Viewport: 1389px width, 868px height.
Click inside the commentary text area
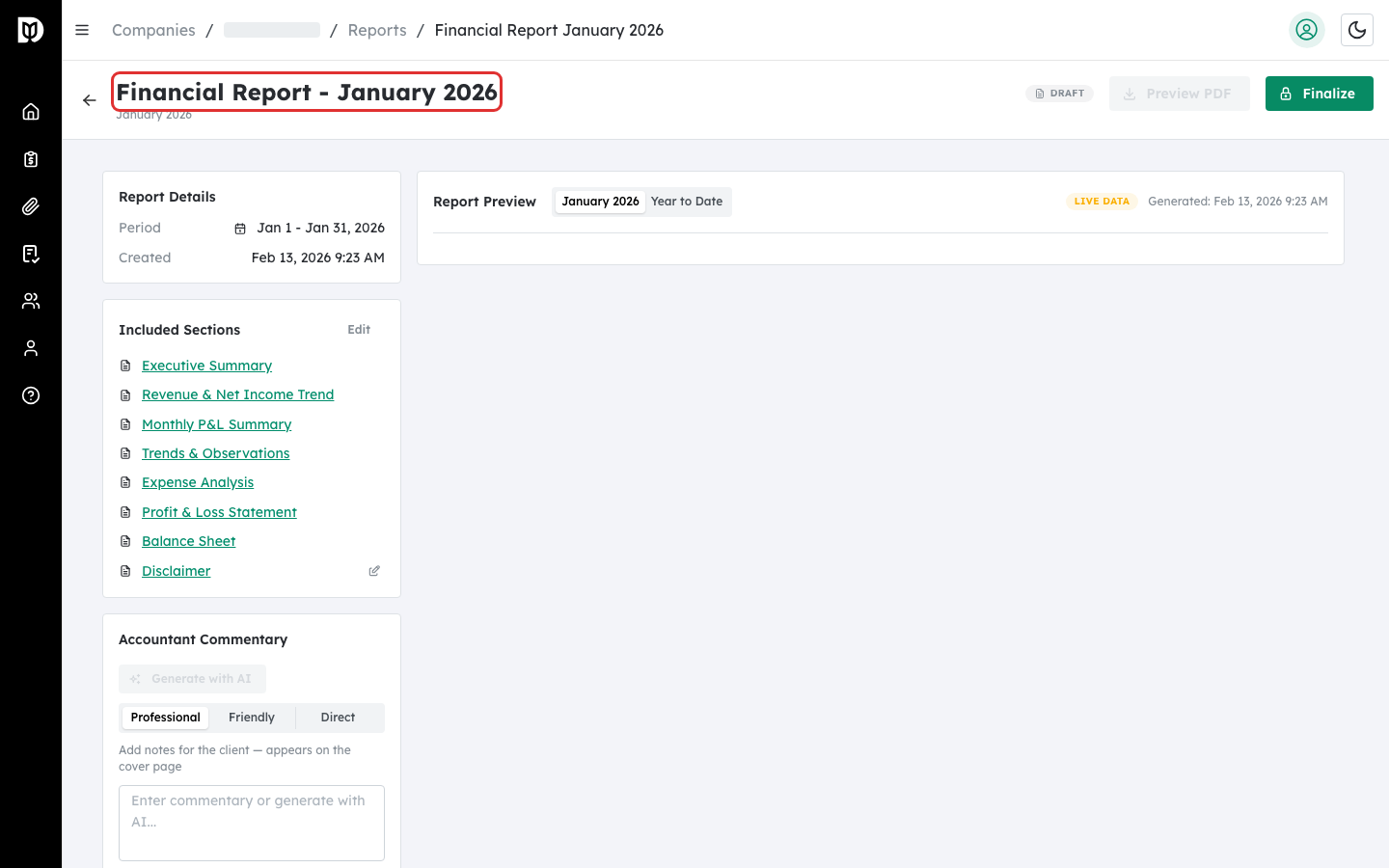tap(251, 823)
